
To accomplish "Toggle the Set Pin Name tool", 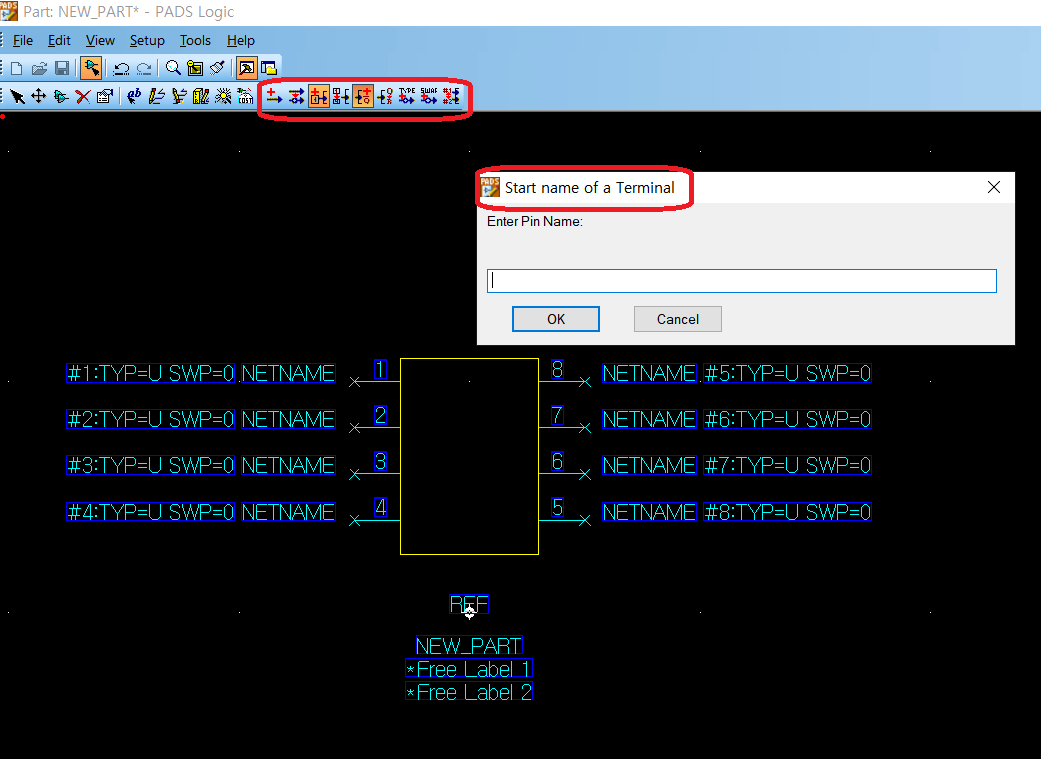I will click(363, 97).
